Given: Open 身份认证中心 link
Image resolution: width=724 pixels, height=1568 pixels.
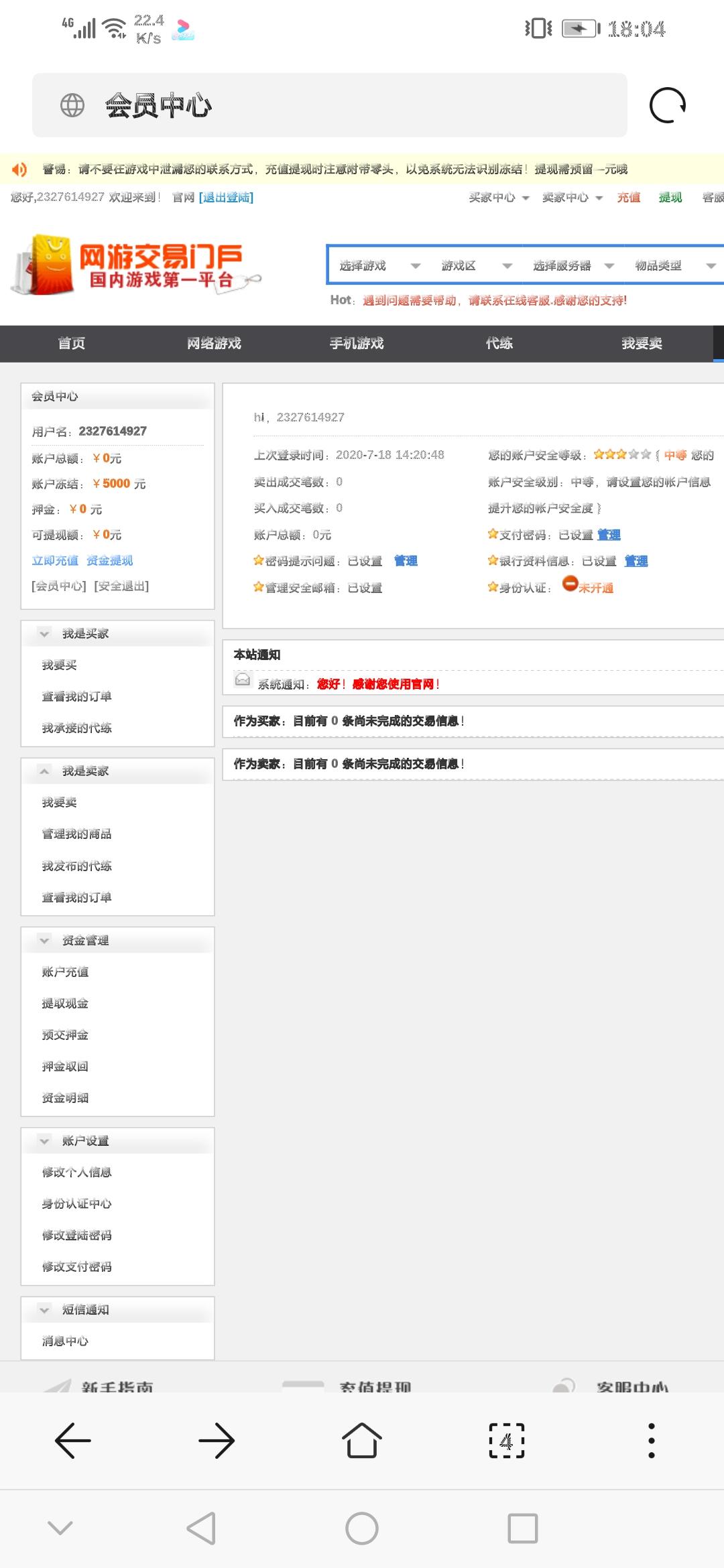Looking at the screenshot, I should pyautogui.click(x=76, y=1203).
